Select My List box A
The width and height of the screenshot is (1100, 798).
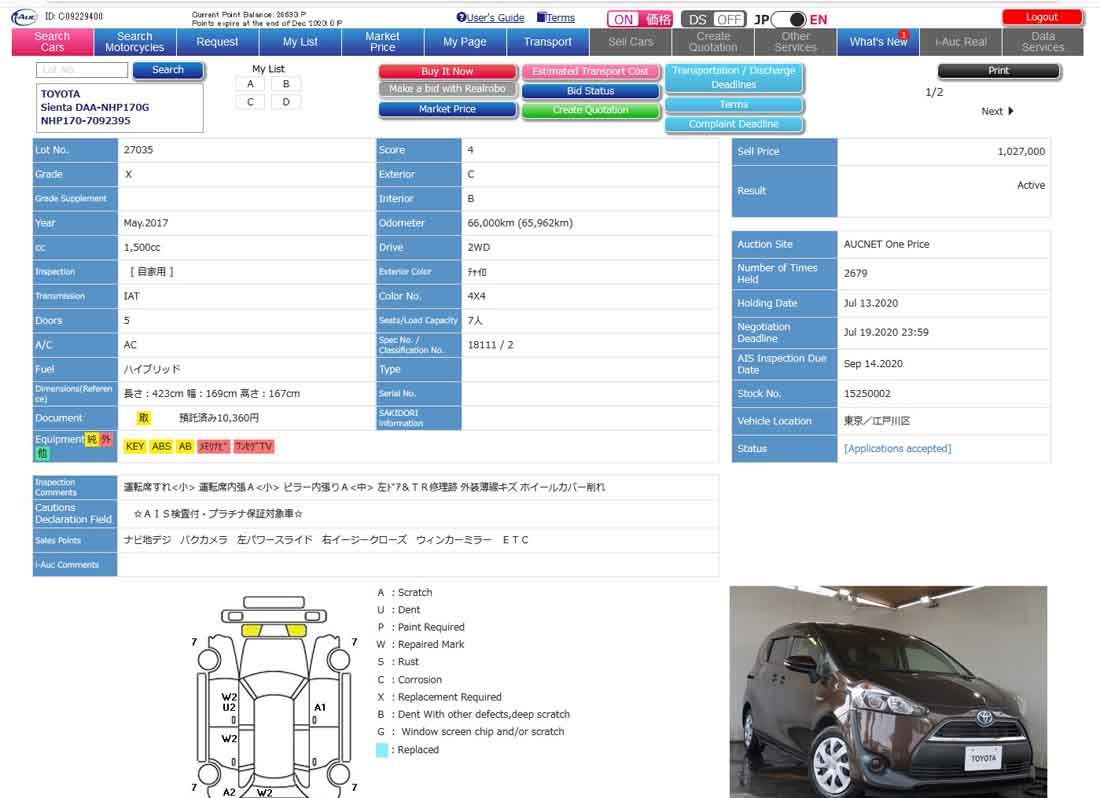click(250, 83)
